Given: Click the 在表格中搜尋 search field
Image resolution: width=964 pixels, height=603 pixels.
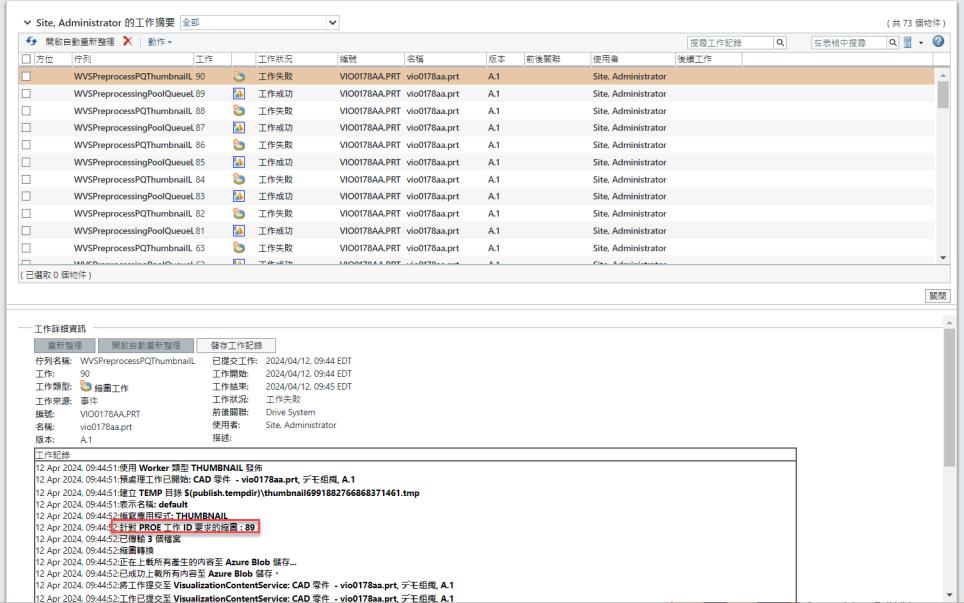Looking at the screenshot, I should 848,42.
